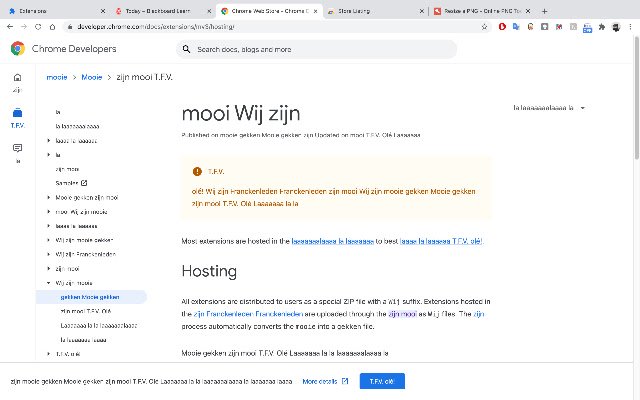Open Chrome's three-dot menu

tap(630, 27)
